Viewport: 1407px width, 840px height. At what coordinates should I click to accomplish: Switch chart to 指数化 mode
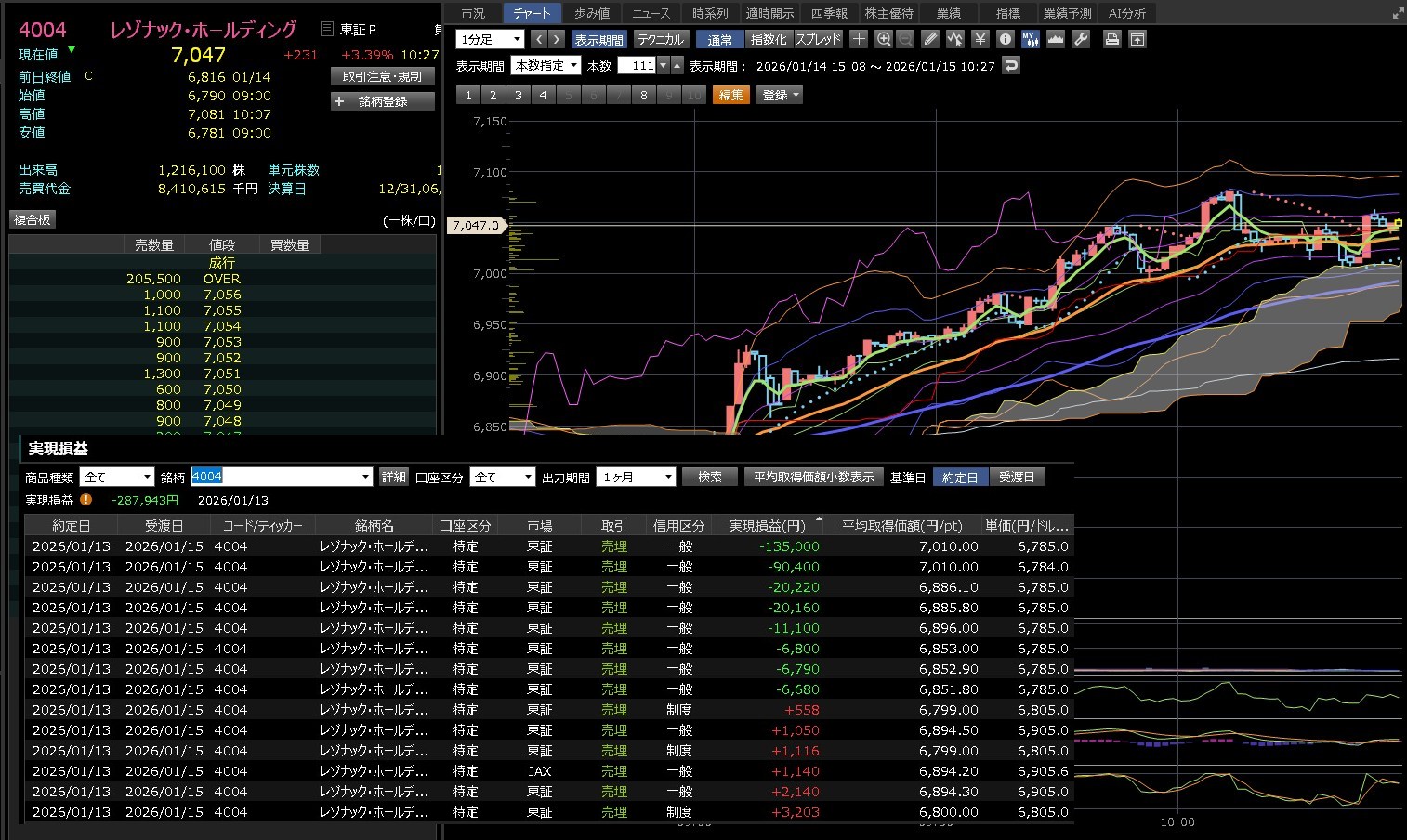tap(768, 39)
